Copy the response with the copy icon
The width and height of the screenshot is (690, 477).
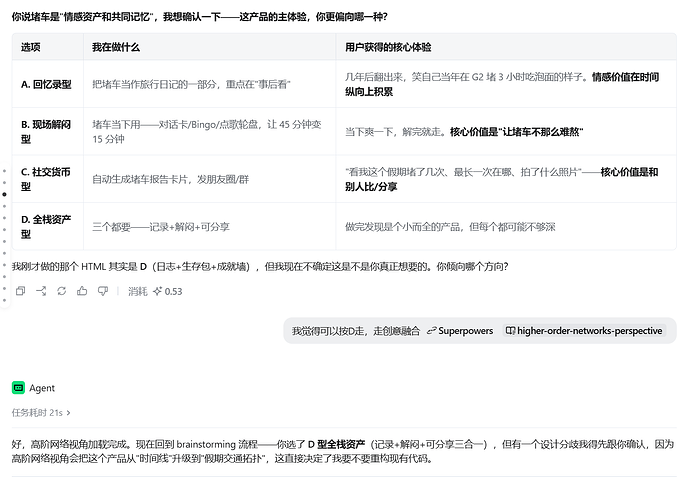(20, 291)
